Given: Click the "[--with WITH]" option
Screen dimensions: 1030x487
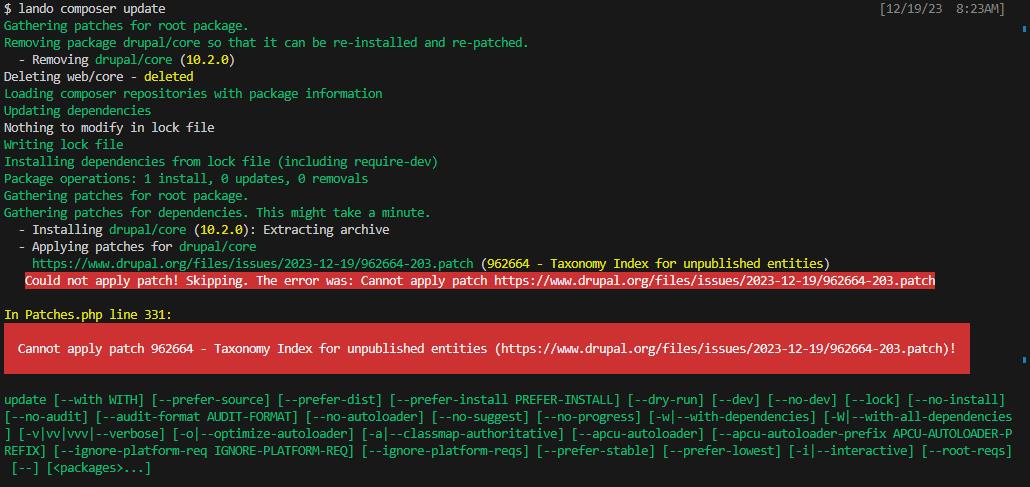Looking at the screenshot, I should [x=99, y=400].
